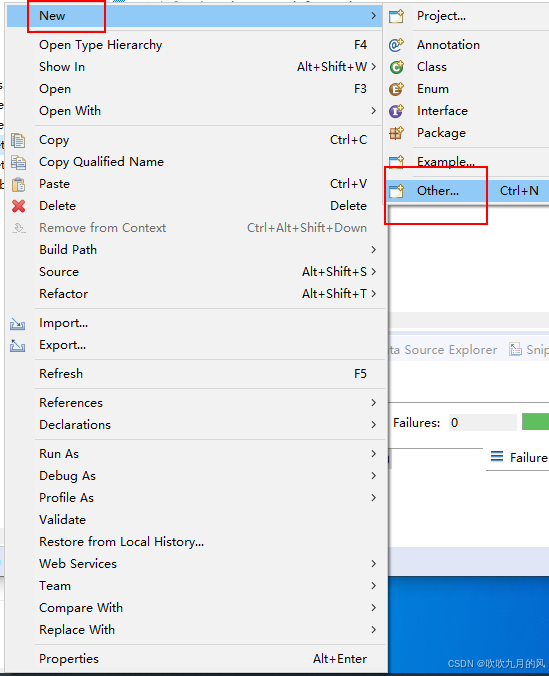Click the Enum icon in New submenu

pos(396,89)
